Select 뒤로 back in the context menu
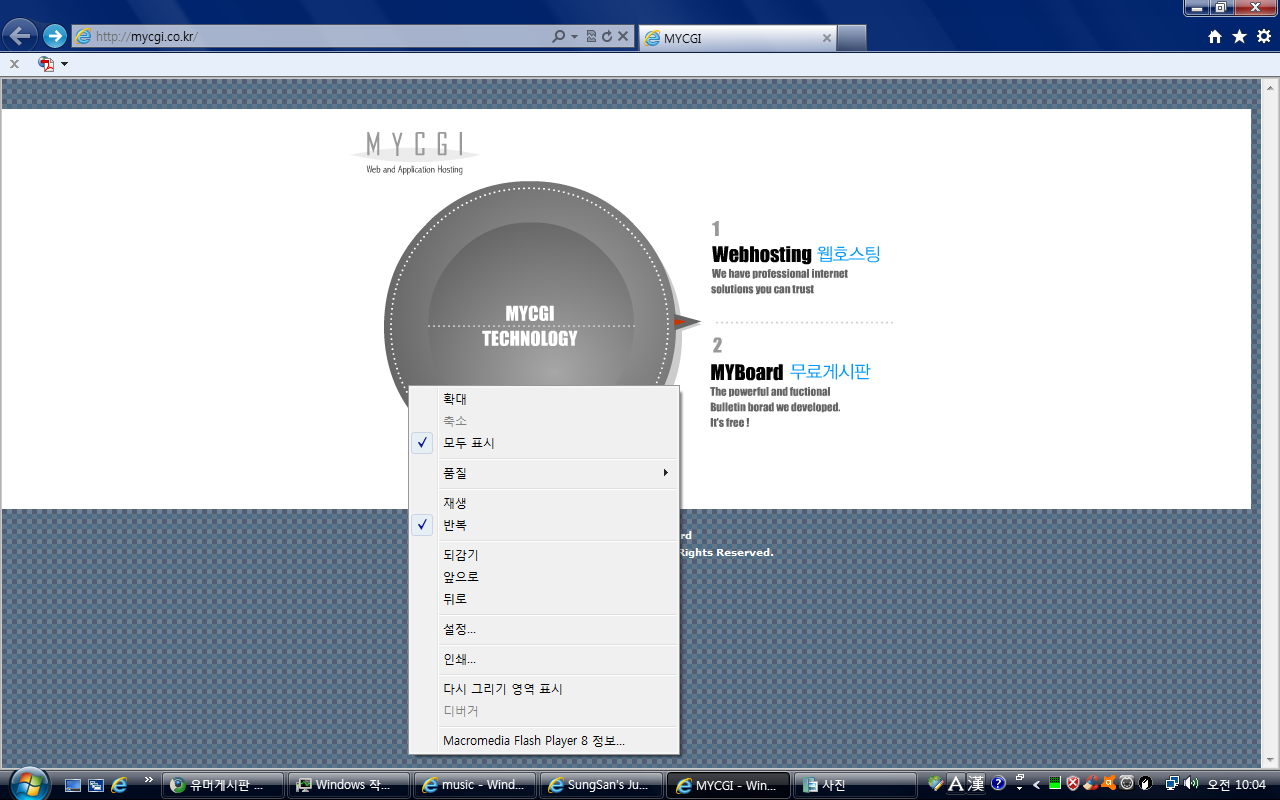Screen dimensions: 1280x800 (x=544, y=599)
